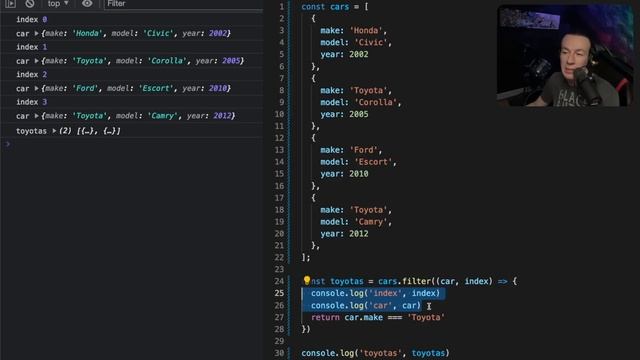Click the "model: 'Corolla'," code line

pos(361,102)
